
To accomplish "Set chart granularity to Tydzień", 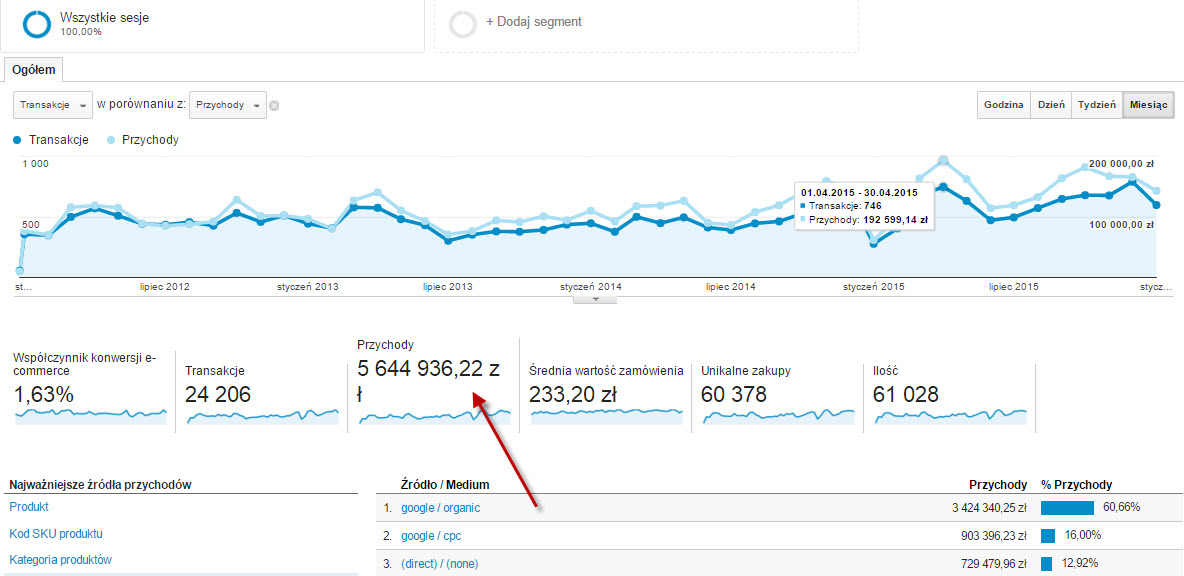I will 1096,105.
